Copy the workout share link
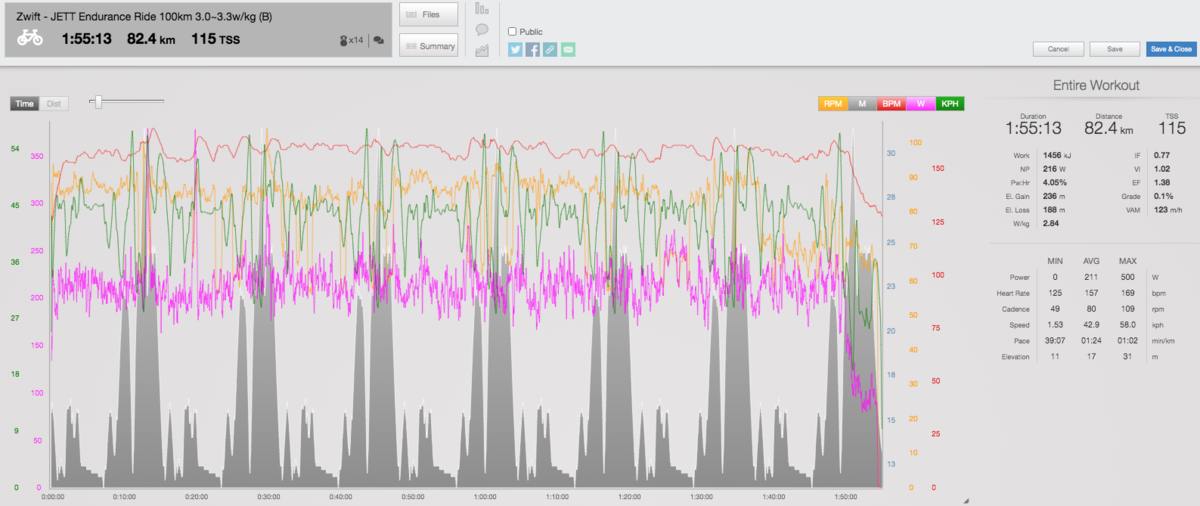The width and height of the screenshot is (1200, 506). (550, 48)
